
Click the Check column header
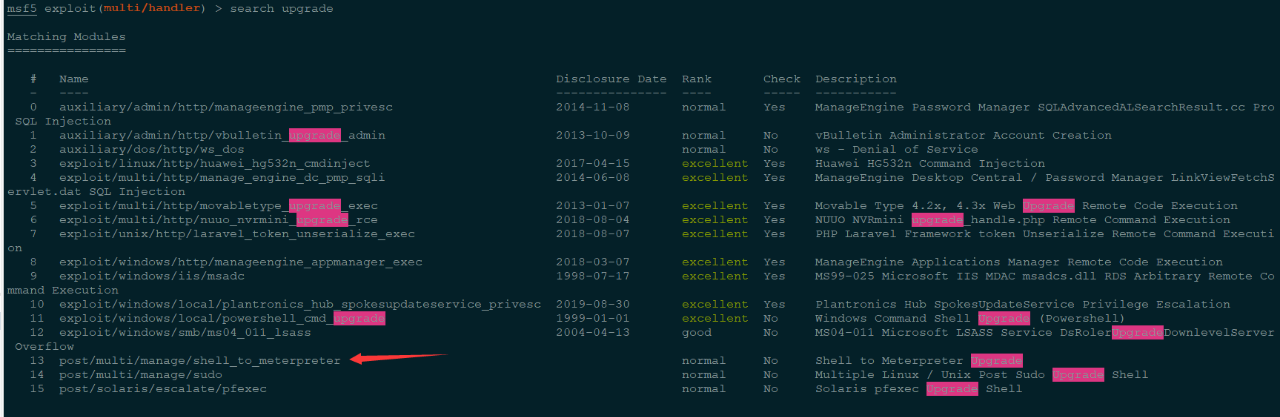click(x=781, y=79)
